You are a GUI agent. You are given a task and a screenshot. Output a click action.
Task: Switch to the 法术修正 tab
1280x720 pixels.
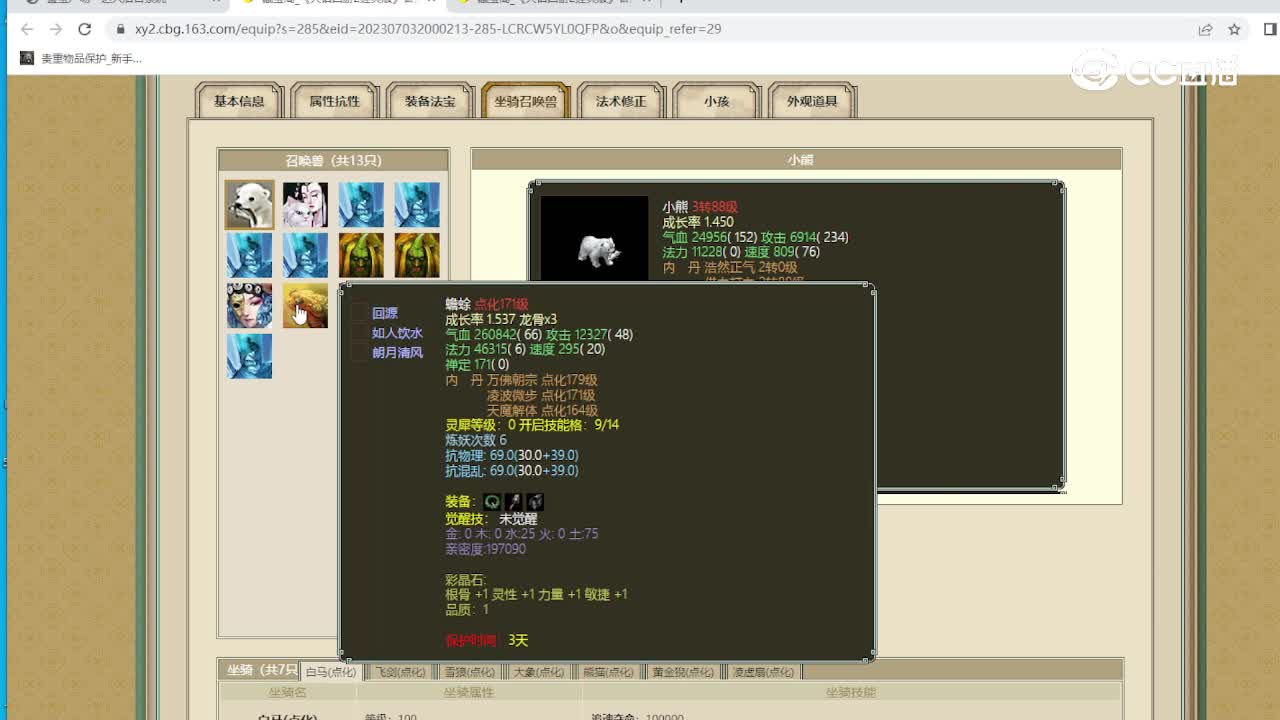(621, 101)
